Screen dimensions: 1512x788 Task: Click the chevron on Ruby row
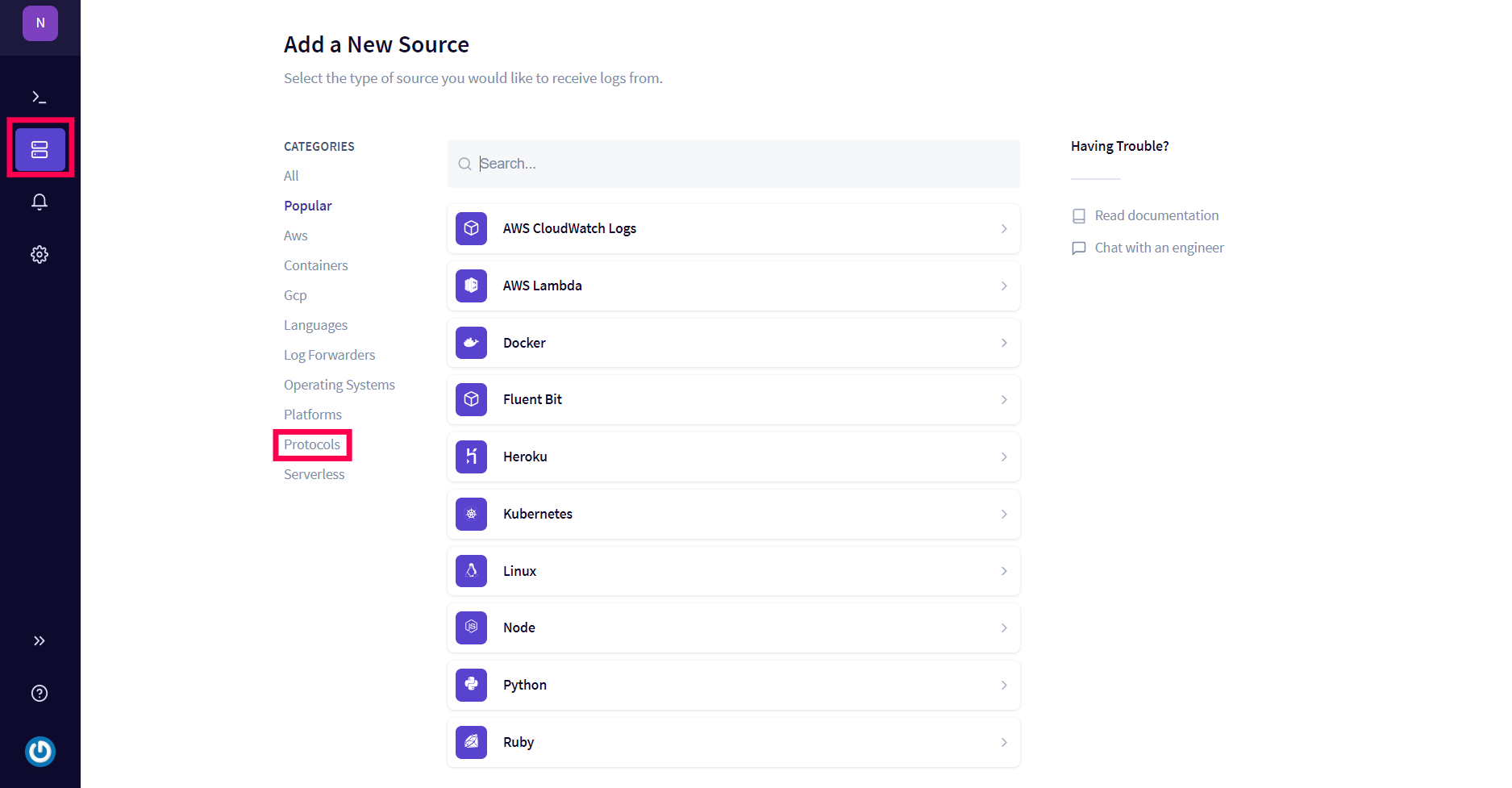pyautogui.click(x=1004, y=742)
